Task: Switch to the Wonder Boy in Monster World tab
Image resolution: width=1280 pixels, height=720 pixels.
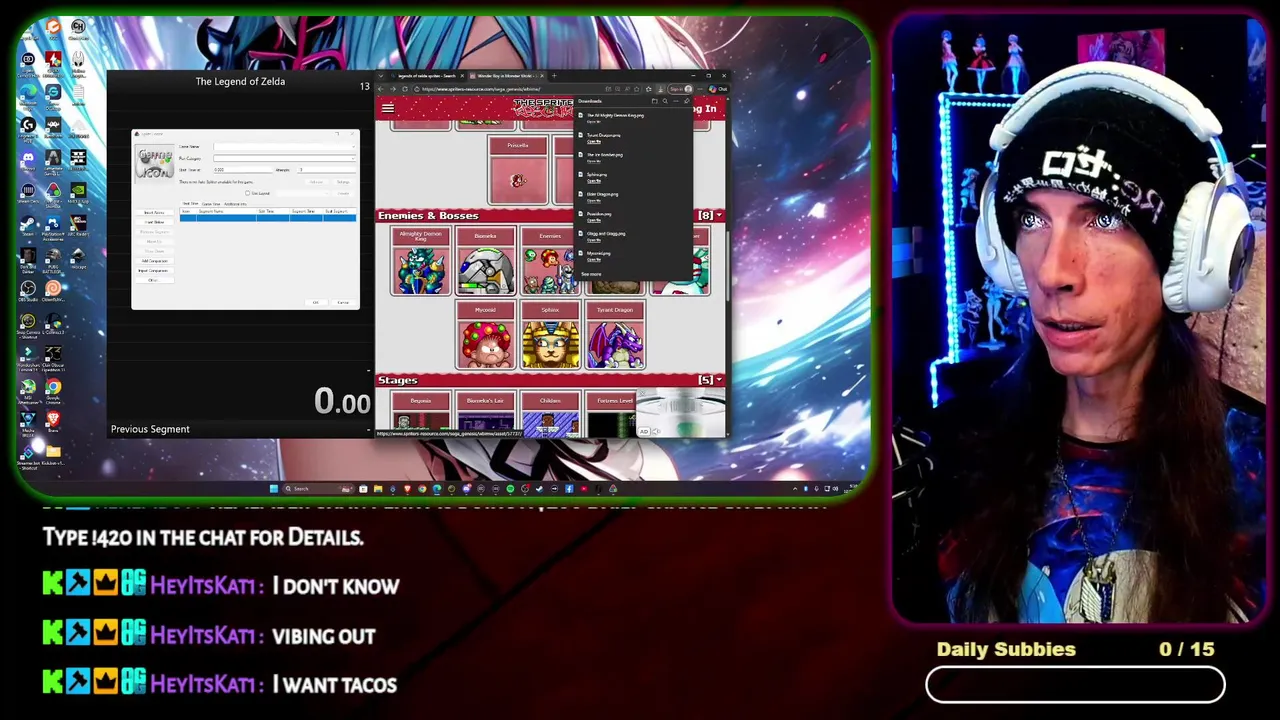Action: pyautogui.click(x=507, y=76)
